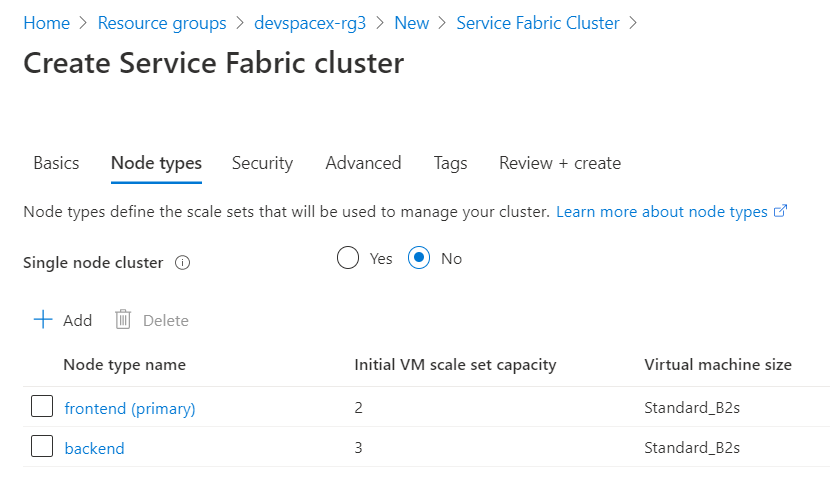
Task: Open Service Fabric Cluster breadcrumb
Action: 538,23
